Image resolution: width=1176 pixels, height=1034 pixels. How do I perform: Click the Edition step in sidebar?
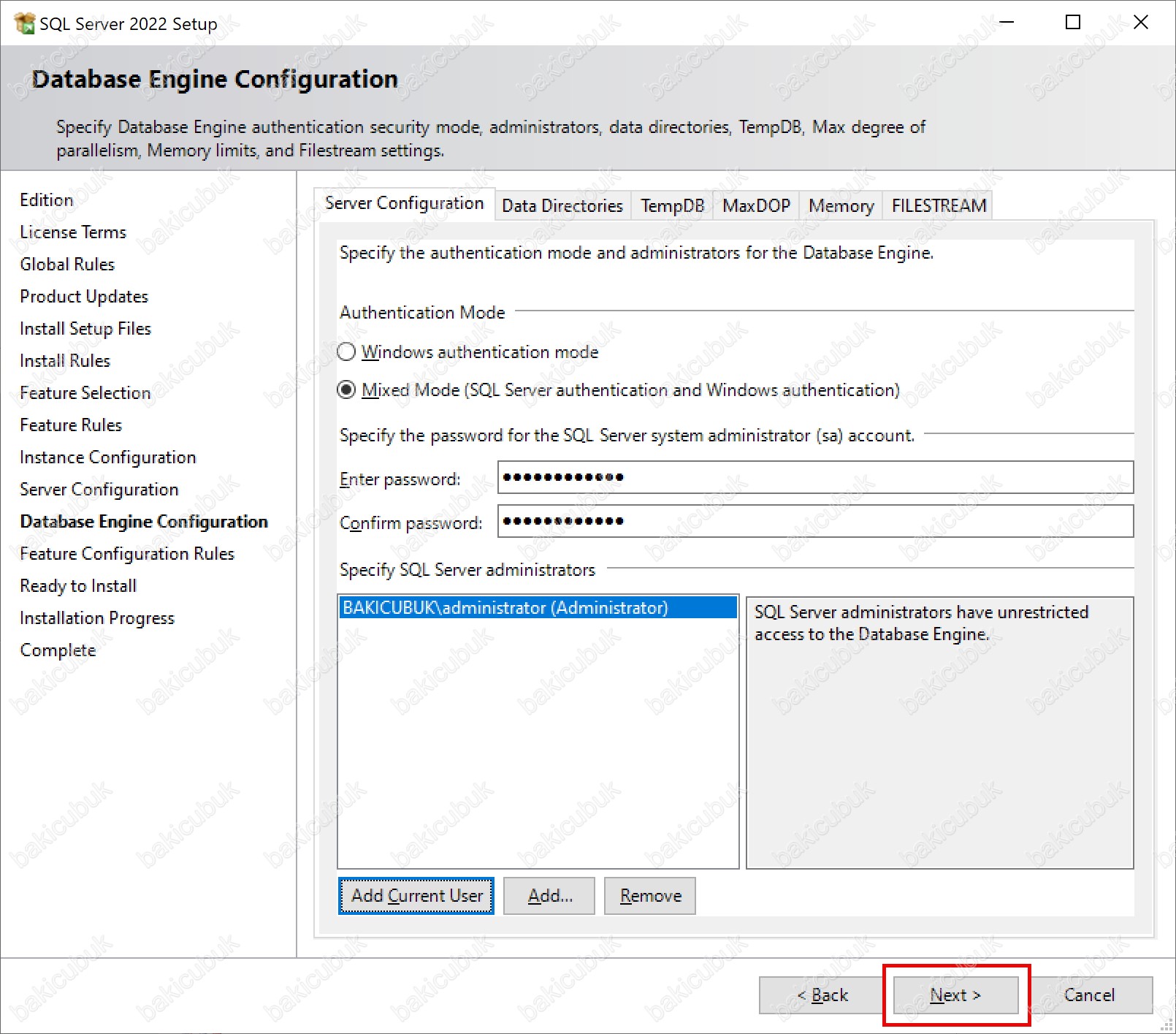(47, 200)
